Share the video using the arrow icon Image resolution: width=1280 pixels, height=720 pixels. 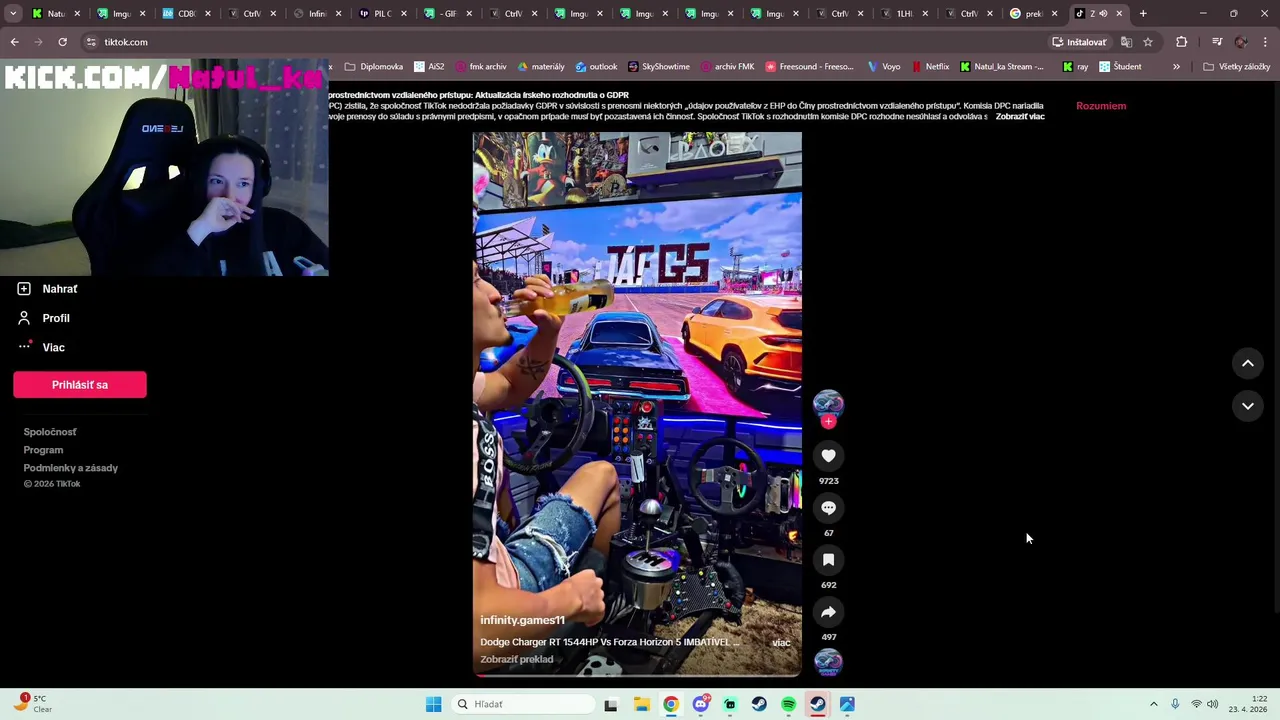[828, 612]
